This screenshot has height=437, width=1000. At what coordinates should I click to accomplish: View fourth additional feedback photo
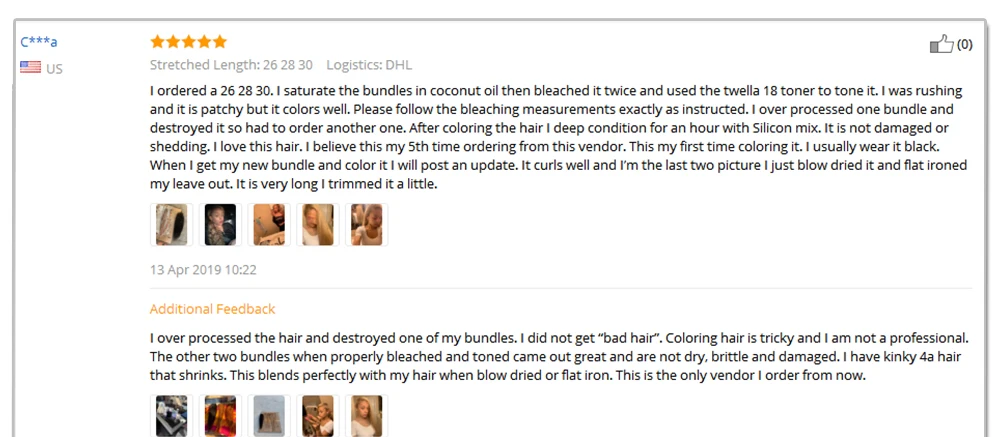point(318,415)
